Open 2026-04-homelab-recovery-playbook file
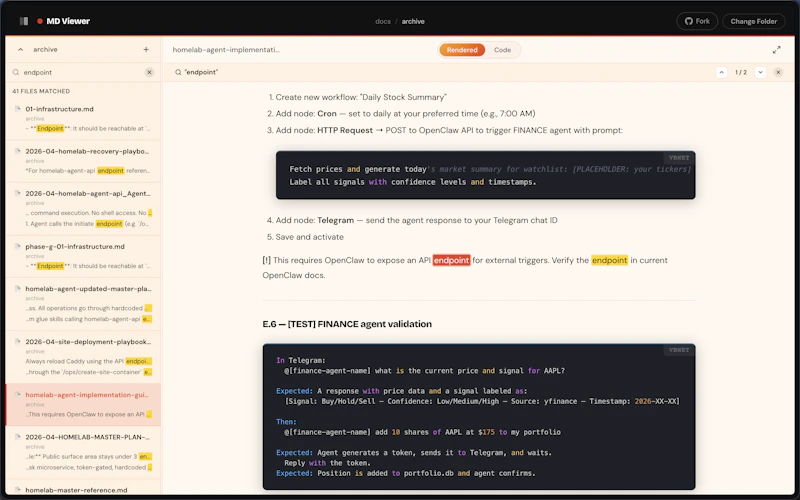 click(x=83, y=161)
